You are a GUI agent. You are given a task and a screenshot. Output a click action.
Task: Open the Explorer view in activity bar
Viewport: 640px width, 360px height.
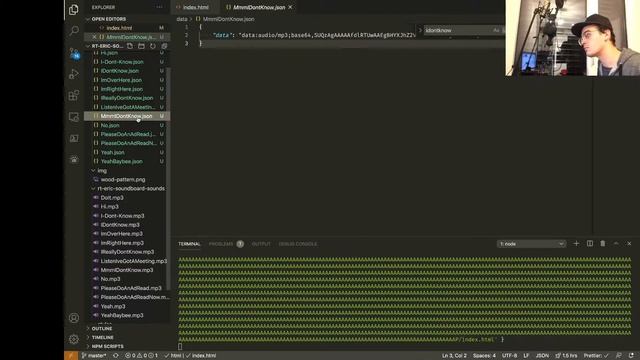[x=74, y=9]
